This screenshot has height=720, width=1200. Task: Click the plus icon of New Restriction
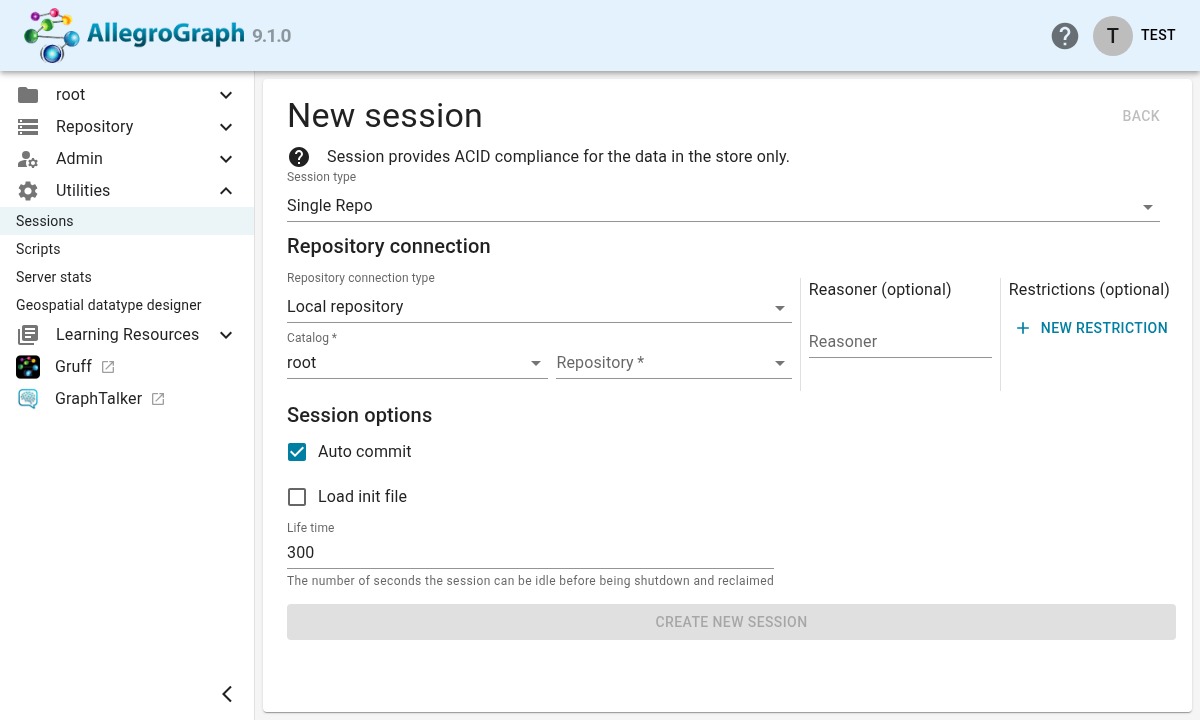tap(1022, 328)
